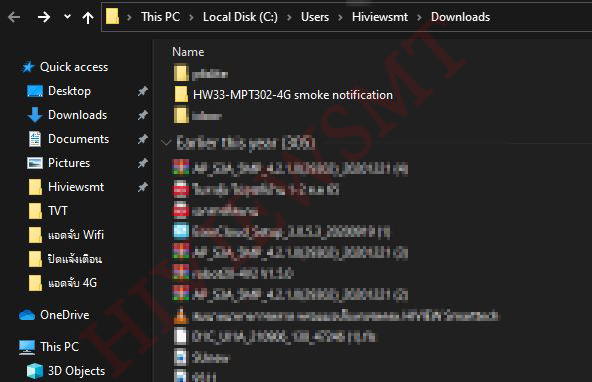Image resolution: width=592 pixels, height=382 pixels.
Task: Select Local Disk (C:) breadcrumb
Action: 240,17
